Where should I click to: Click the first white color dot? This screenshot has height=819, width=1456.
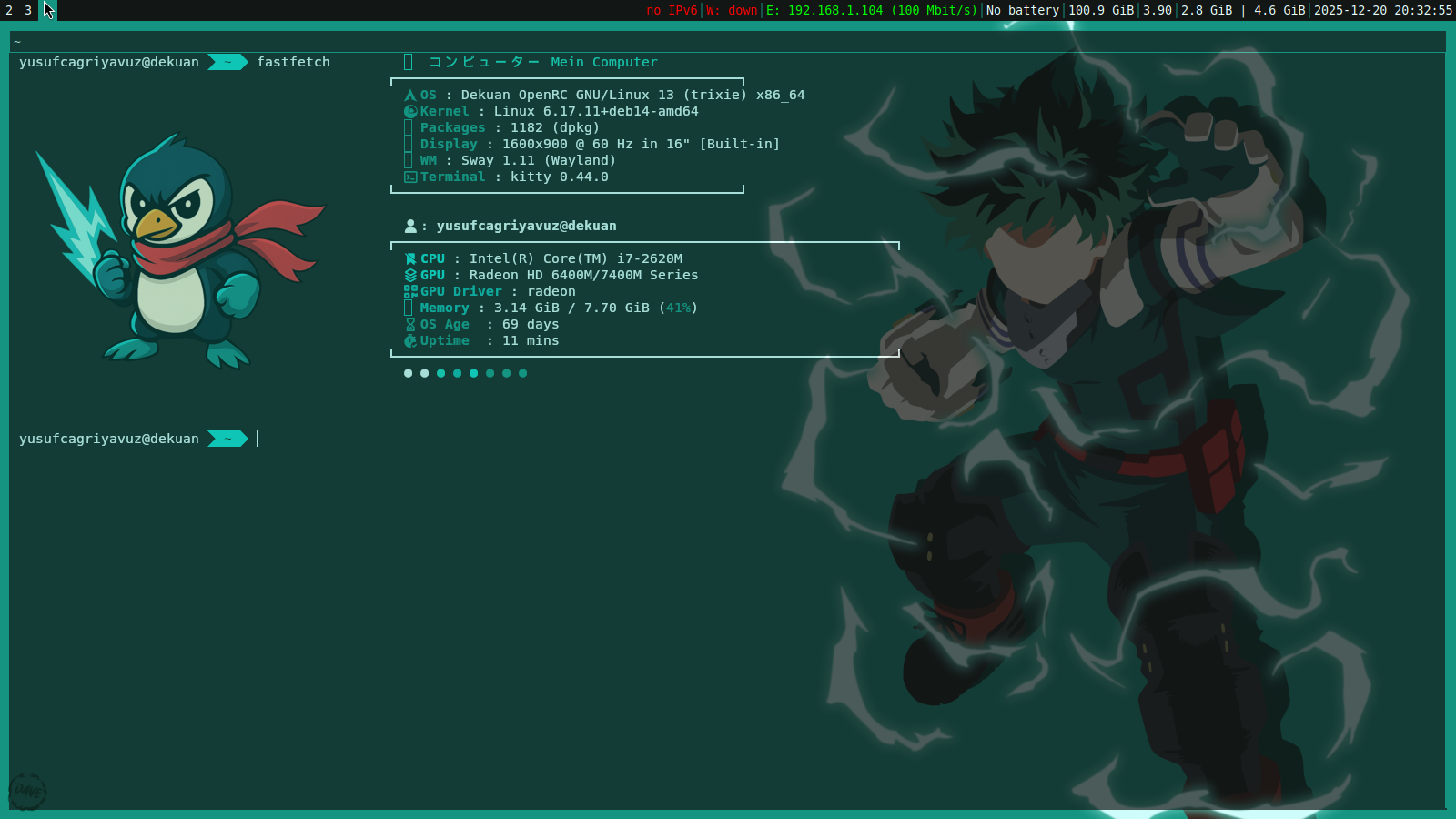[x=408, y=373]
